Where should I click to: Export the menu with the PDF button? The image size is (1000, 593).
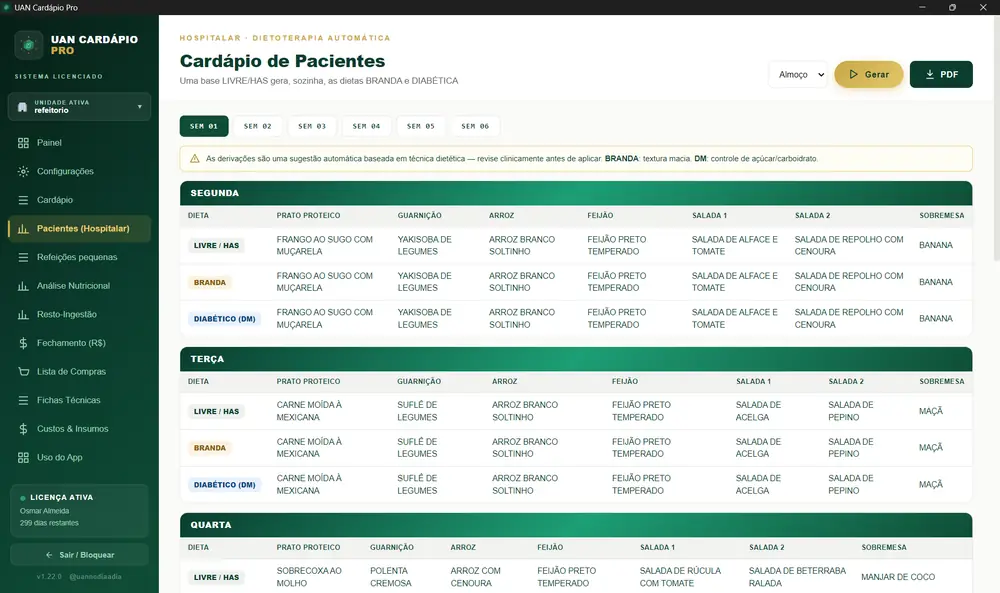click(941, 75)
